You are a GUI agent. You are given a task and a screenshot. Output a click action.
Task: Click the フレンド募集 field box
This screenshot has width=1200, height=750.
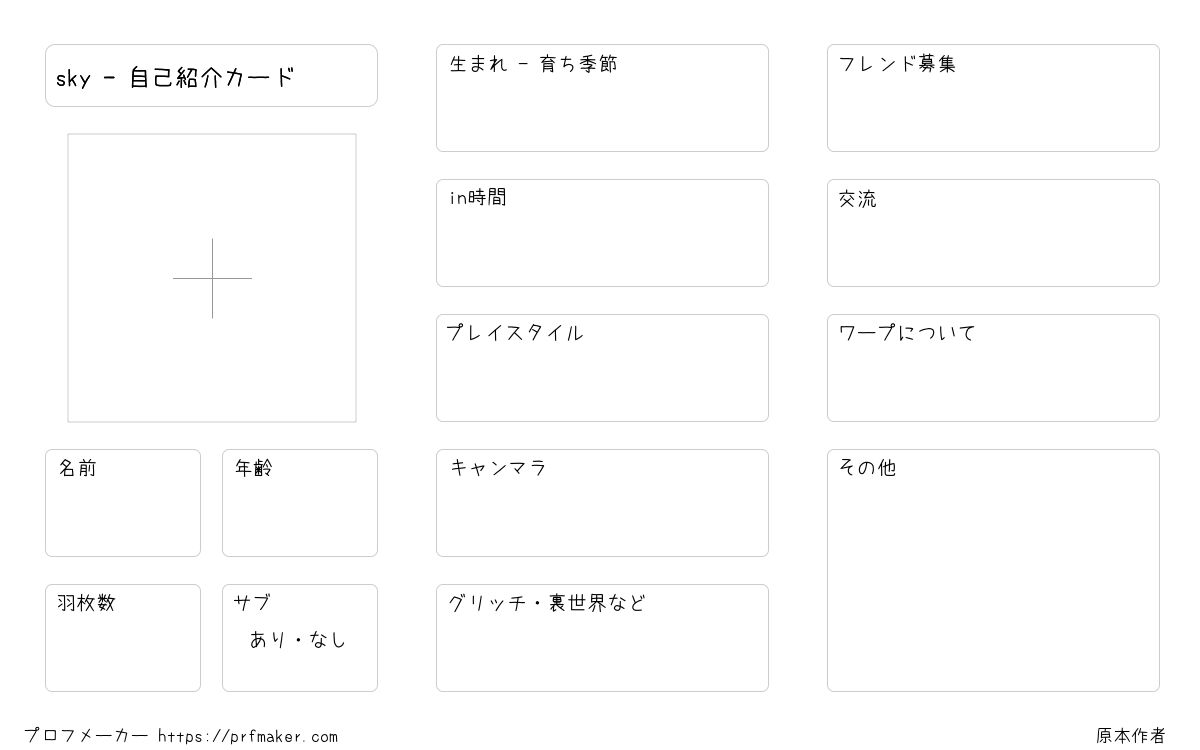[x=993, y=98]
